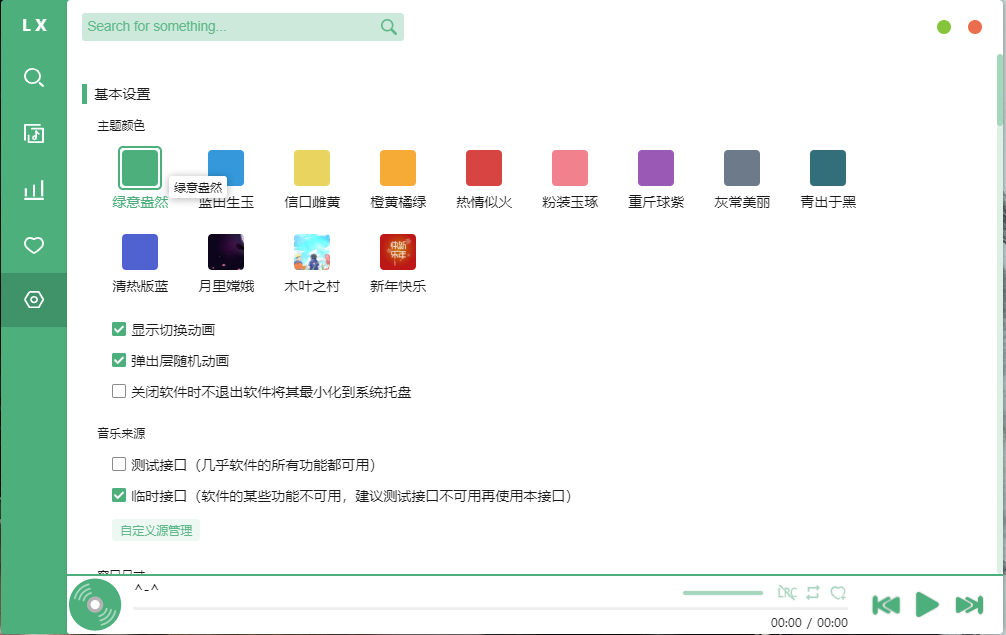The height and width of the screenshot is (635, 1006).
Task: Switch playback mode with the repeat icon
Action: 814,592
